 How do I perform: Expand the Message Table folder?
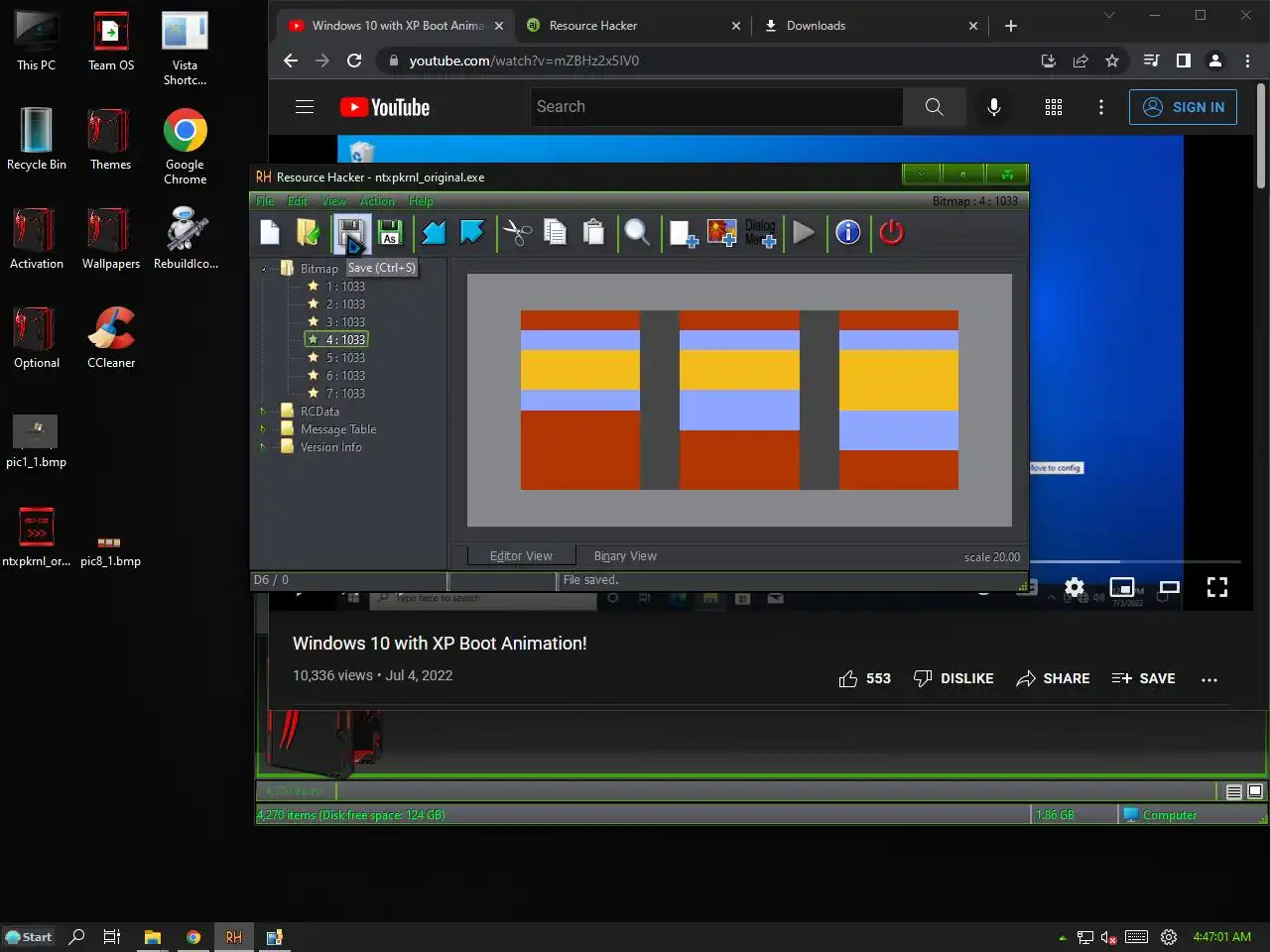pyautogui.click(x=264, y=429)
